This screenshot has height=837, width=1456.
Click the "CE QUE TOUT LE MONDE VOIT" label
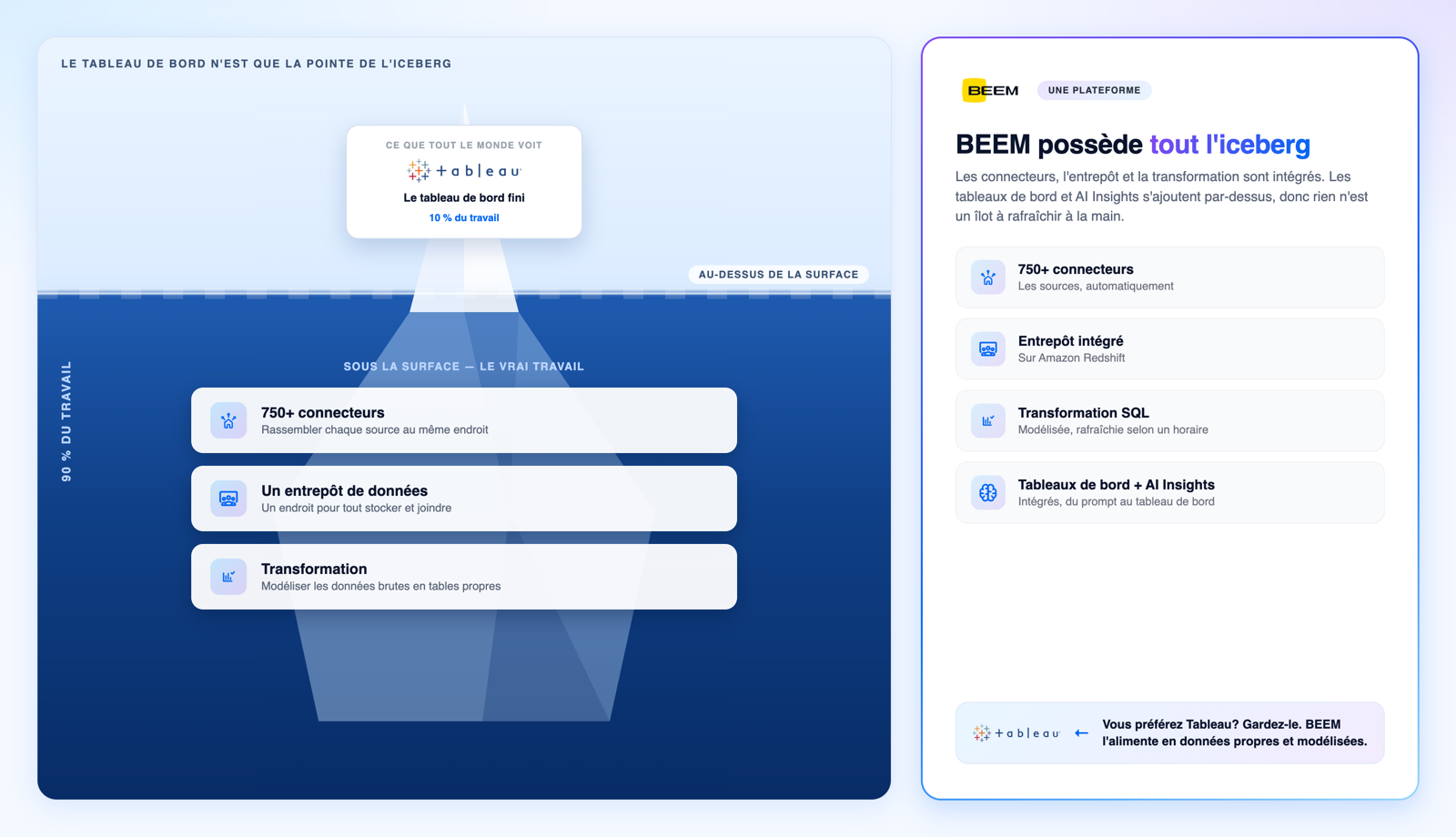(x=464, y=145)
